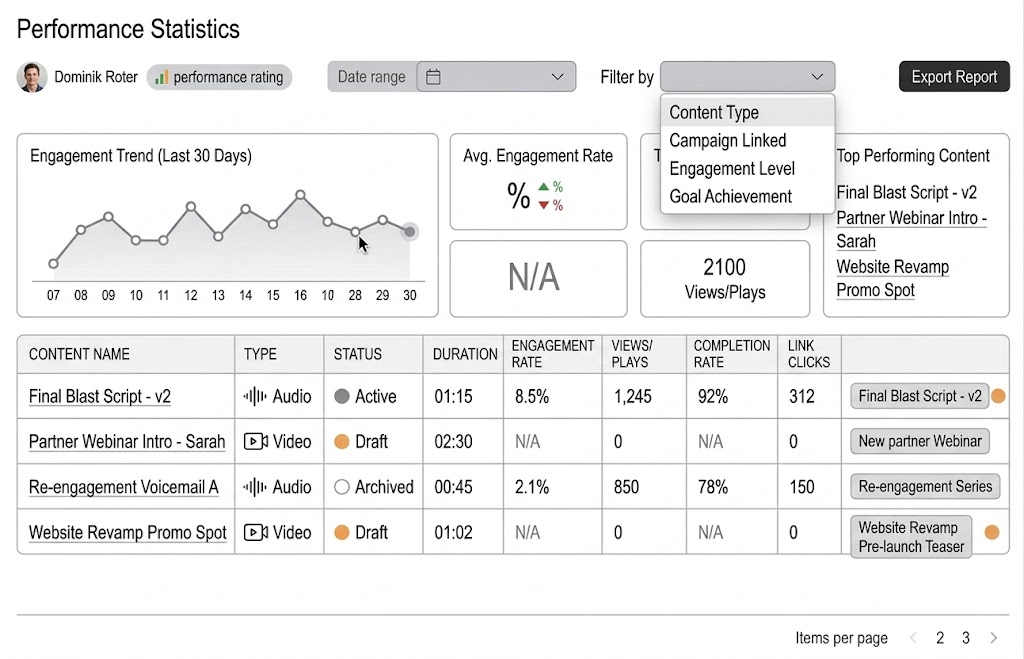This screenshot has height=659, width=1024.
Task: Click the bar chart icon in performance rating
Action: 161,78
